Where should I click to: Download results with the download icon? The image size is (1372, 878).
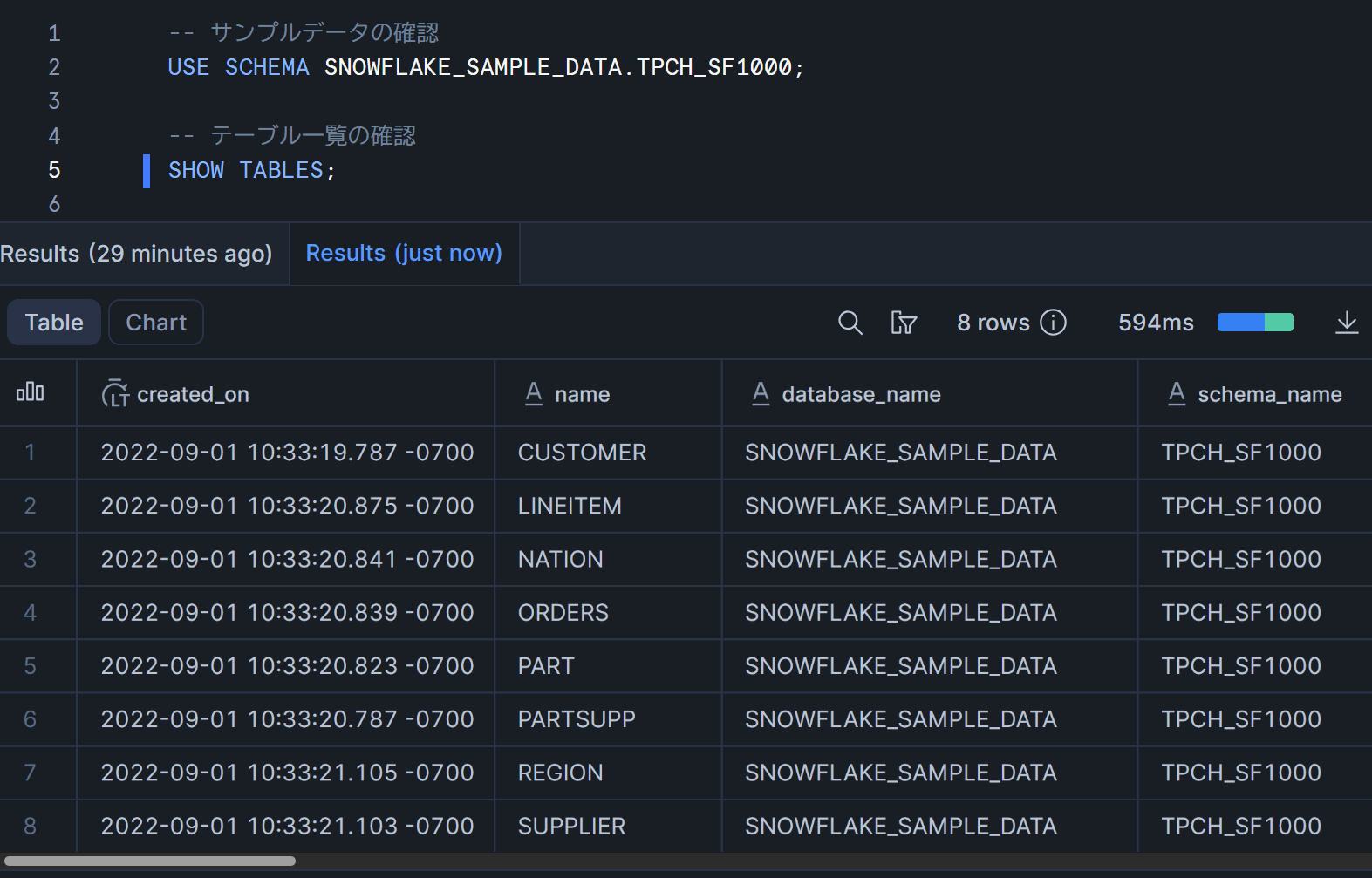1346,323
